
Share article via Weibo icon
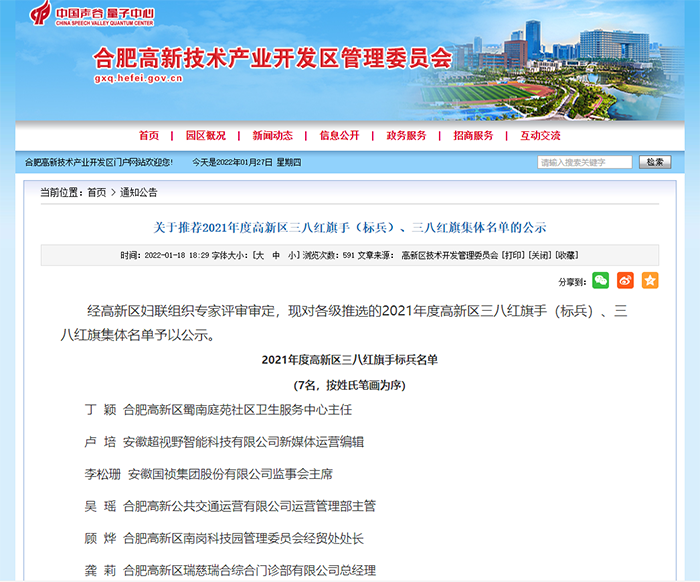coord(625,281)
